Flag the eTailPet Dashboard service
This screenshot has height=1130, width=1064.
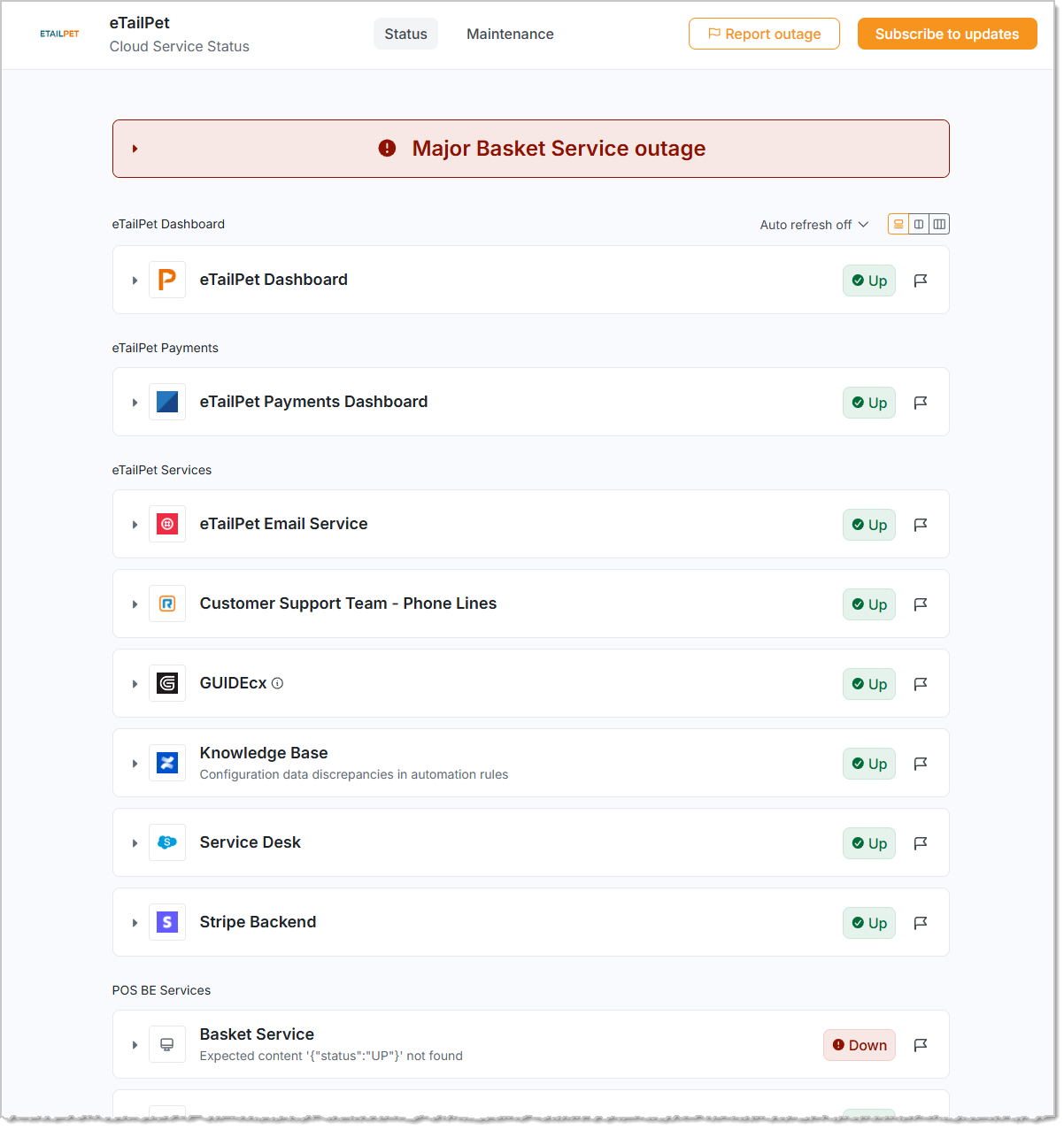pyautogui.click(x=921, y=281)
